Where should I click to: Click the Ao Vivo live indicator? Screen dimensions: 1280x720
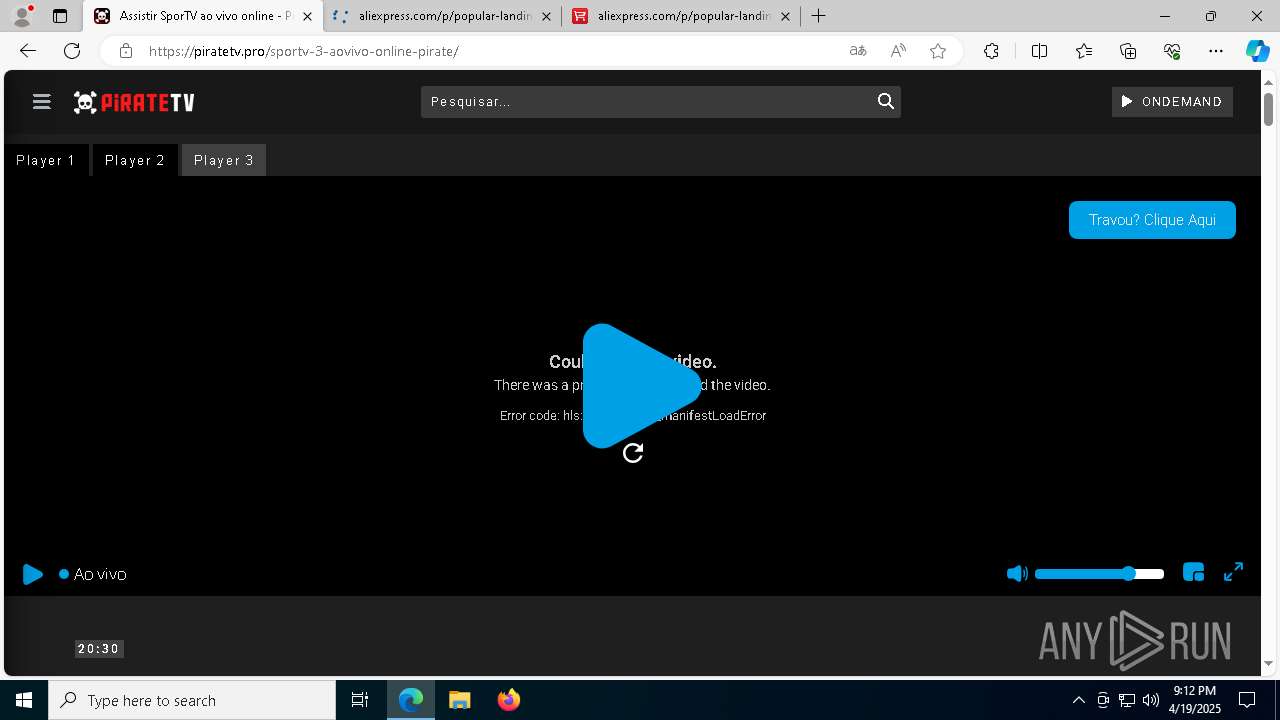point(93,574)
